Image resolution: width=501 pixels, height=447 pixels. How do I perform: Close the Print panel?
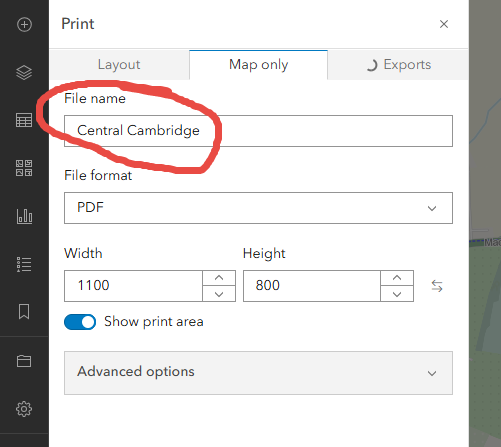(444, 24)
